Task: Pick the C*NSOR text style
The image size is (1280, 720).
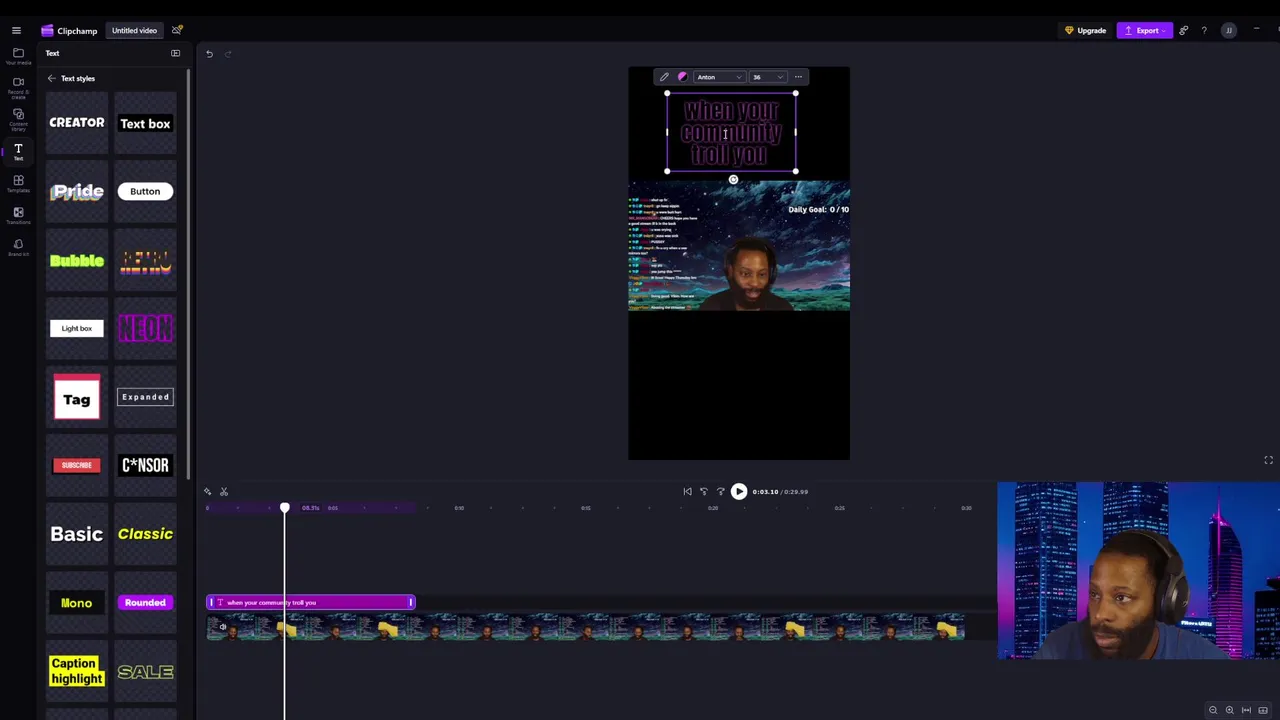Action: 145,465
